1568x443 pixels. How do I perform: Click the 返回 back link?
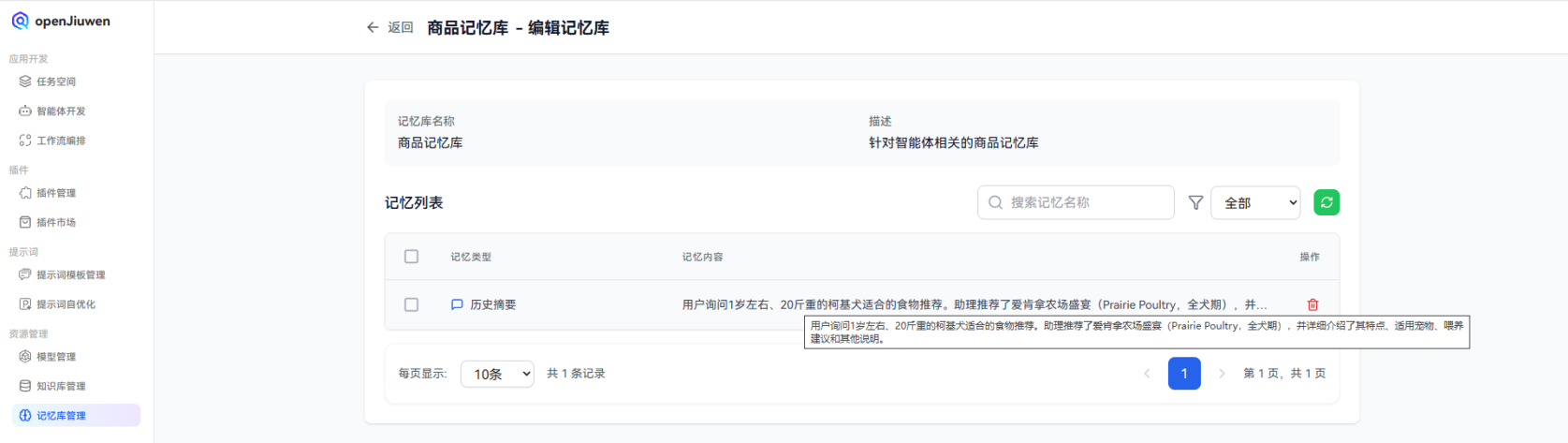(x=401, y=28)
